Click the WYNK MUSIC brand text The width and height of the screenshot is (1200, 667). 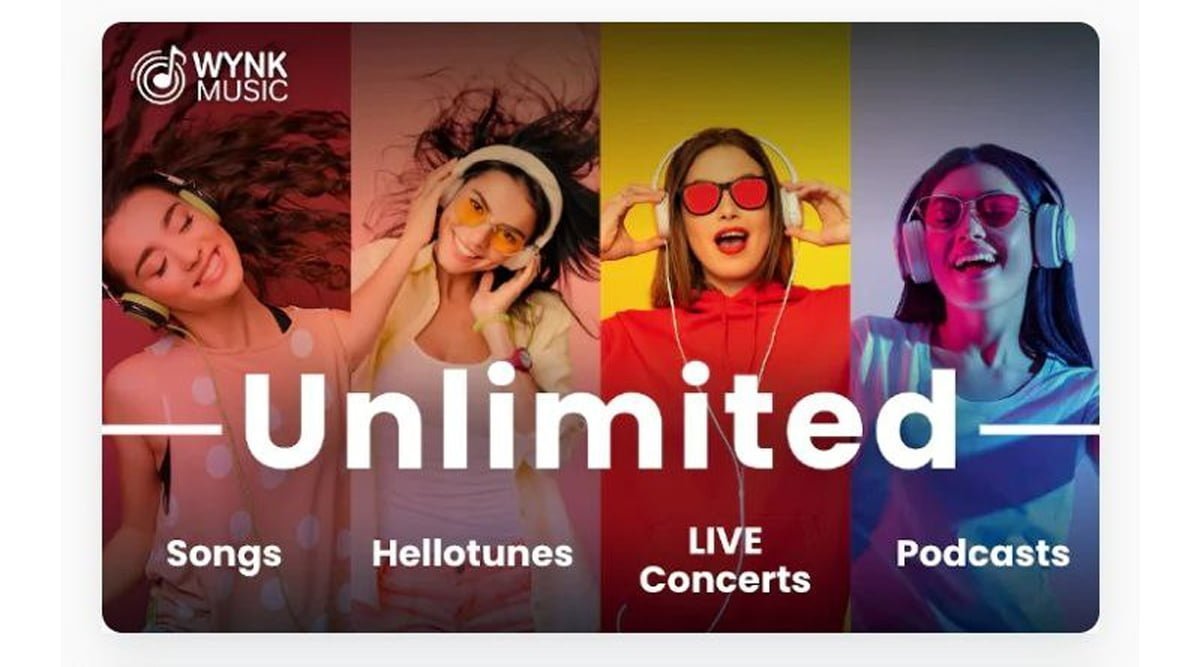click(x=241, y=77)
